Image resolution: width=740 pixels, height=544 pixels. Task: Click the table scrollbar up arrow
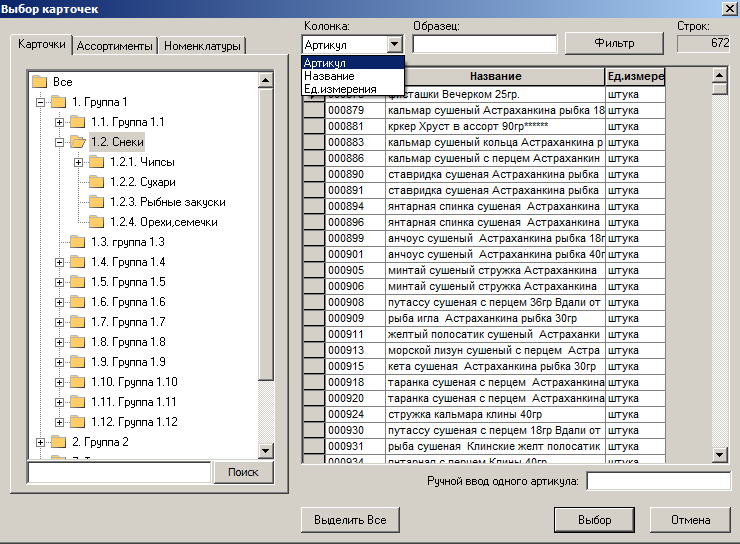point(719,75)
